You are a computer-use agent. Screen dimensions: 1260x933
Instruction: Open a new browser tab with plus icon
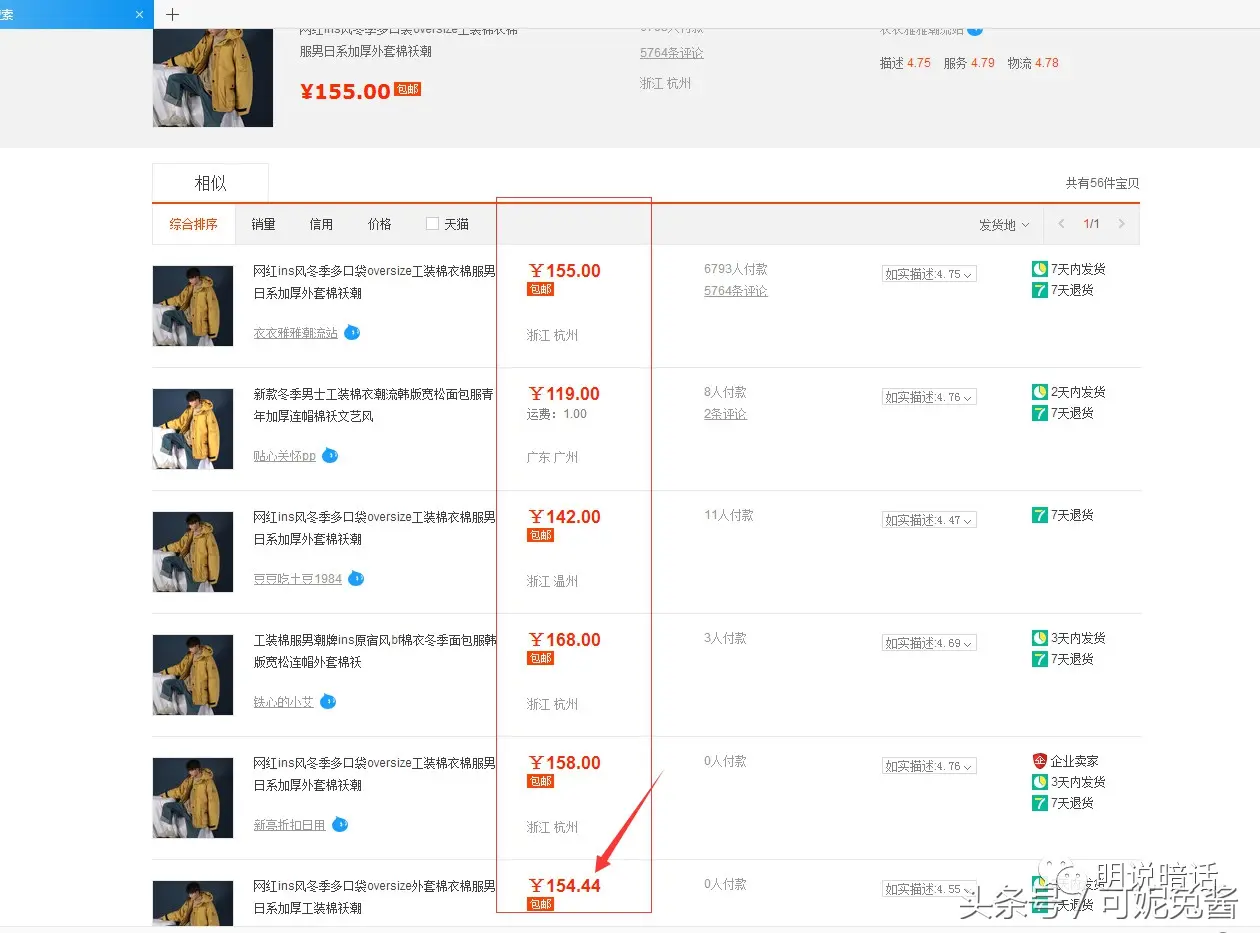(172, 14)
